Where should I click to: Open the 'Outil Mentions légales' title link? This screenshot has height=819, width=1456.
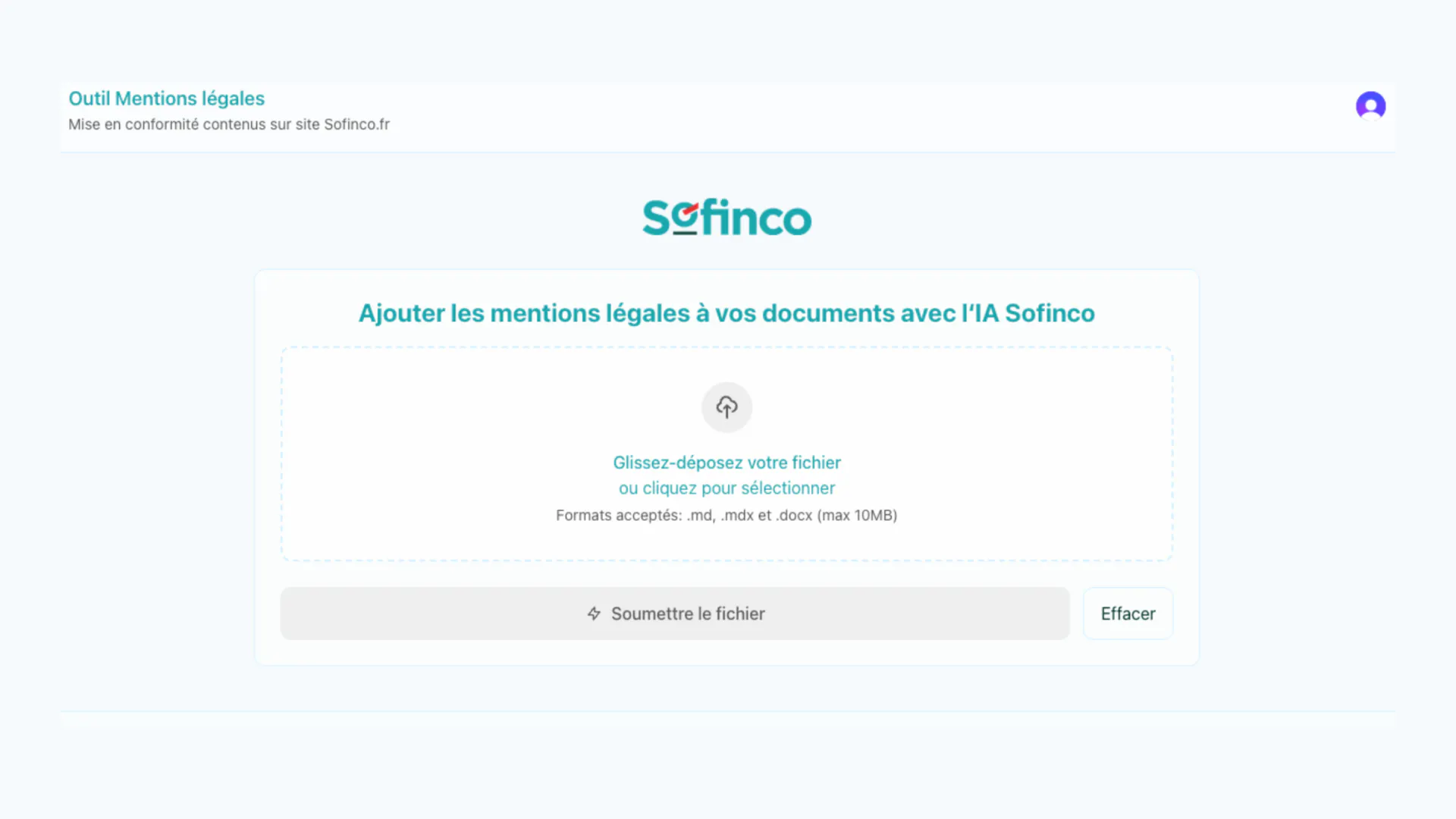[x=166, y=99]
